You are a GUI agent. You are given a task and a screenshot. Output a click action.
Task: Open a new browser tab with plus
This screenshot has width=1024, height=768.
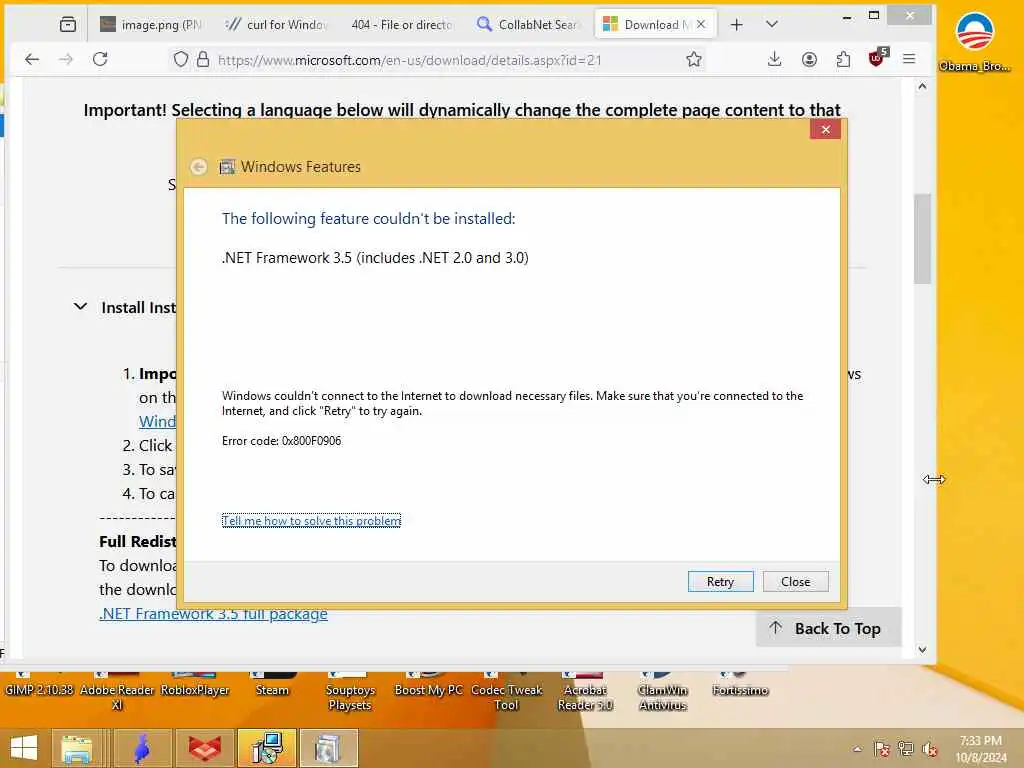click(x=737, y=25)
